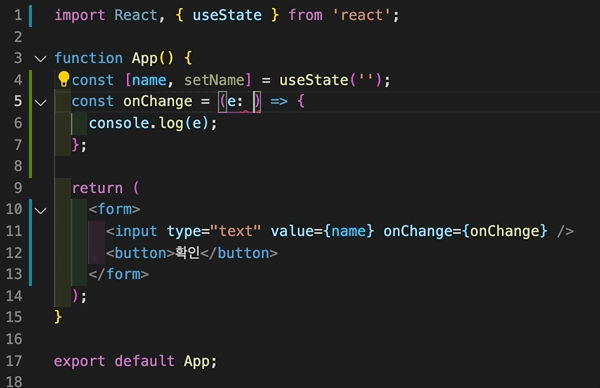Click the 'return' keyword
This screenshot has width=600, height=388.
tap(97, 188)
